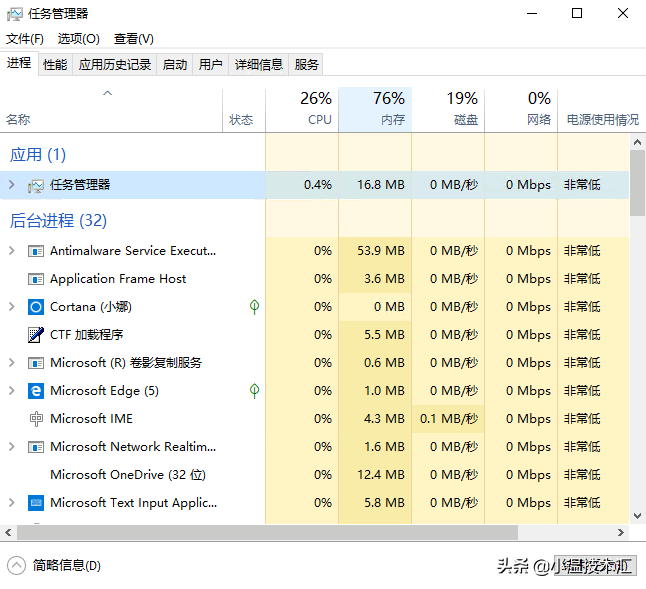Click the Task Manager title bar icon
Viewport: 646px width, 589px height.
(x=15, y=14)
